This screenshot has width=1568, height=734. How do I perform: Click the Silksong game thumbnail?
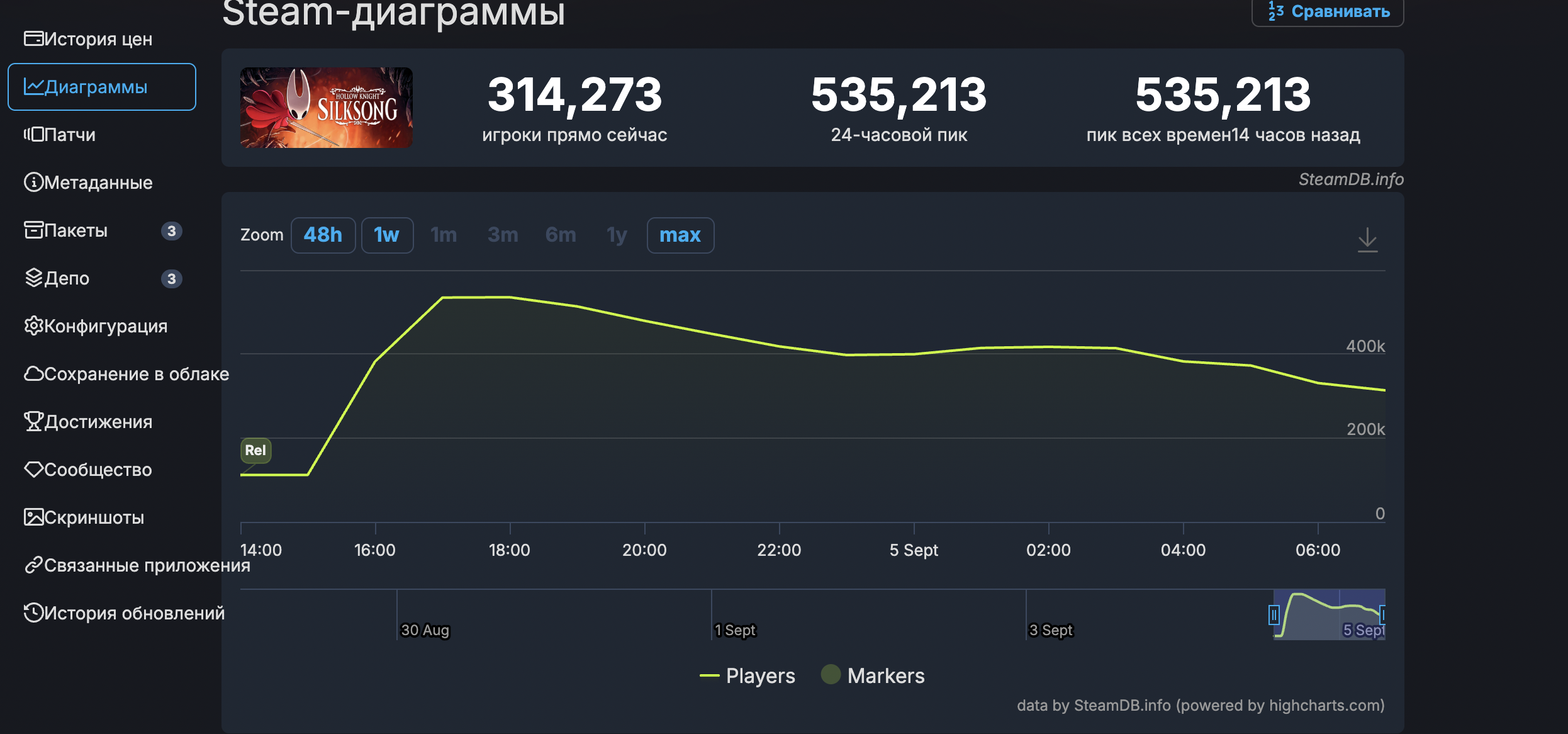tap(326, 108)
